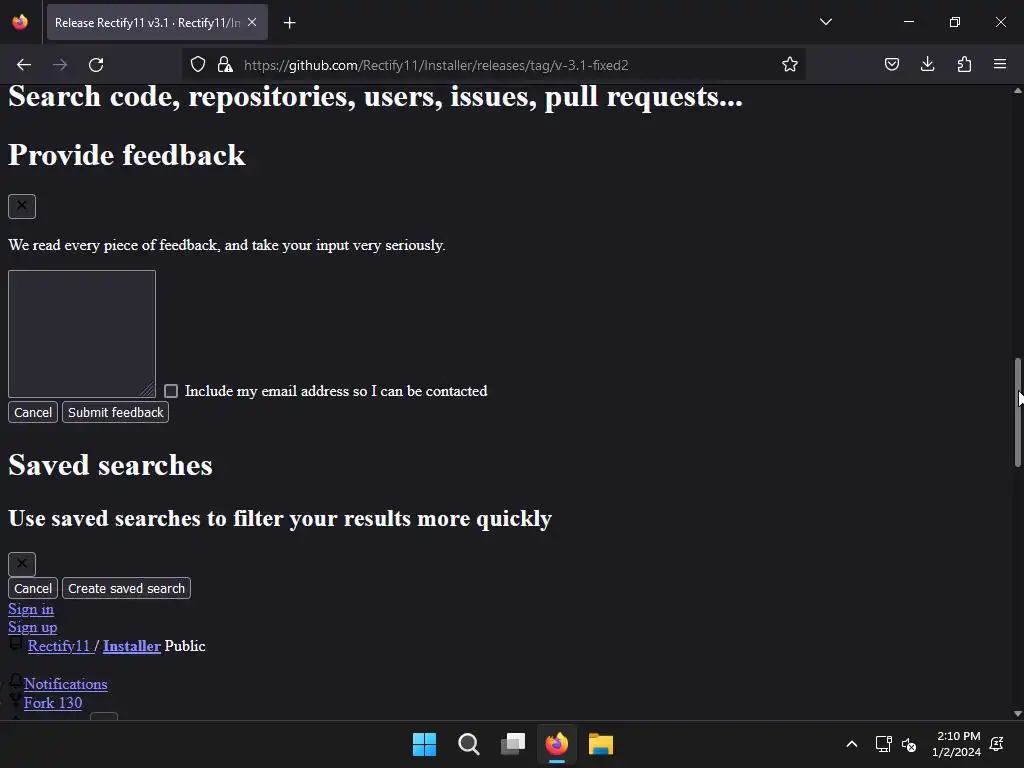The width and height of the screenshot is (1024, 768).
Task: View site security lock information
Action: [225, 65]
